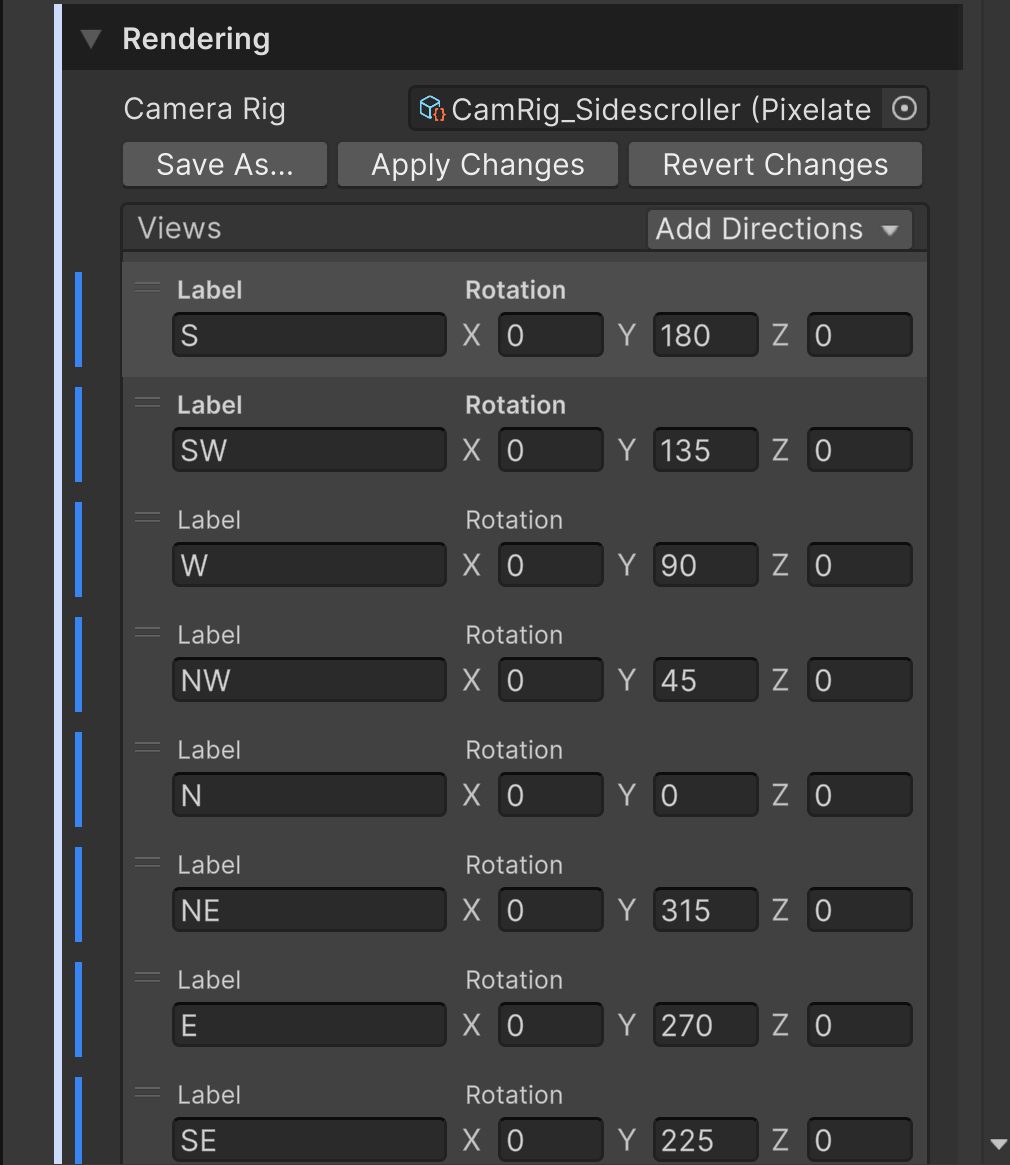Click Rotation Y field of the N row

(705, 795)
